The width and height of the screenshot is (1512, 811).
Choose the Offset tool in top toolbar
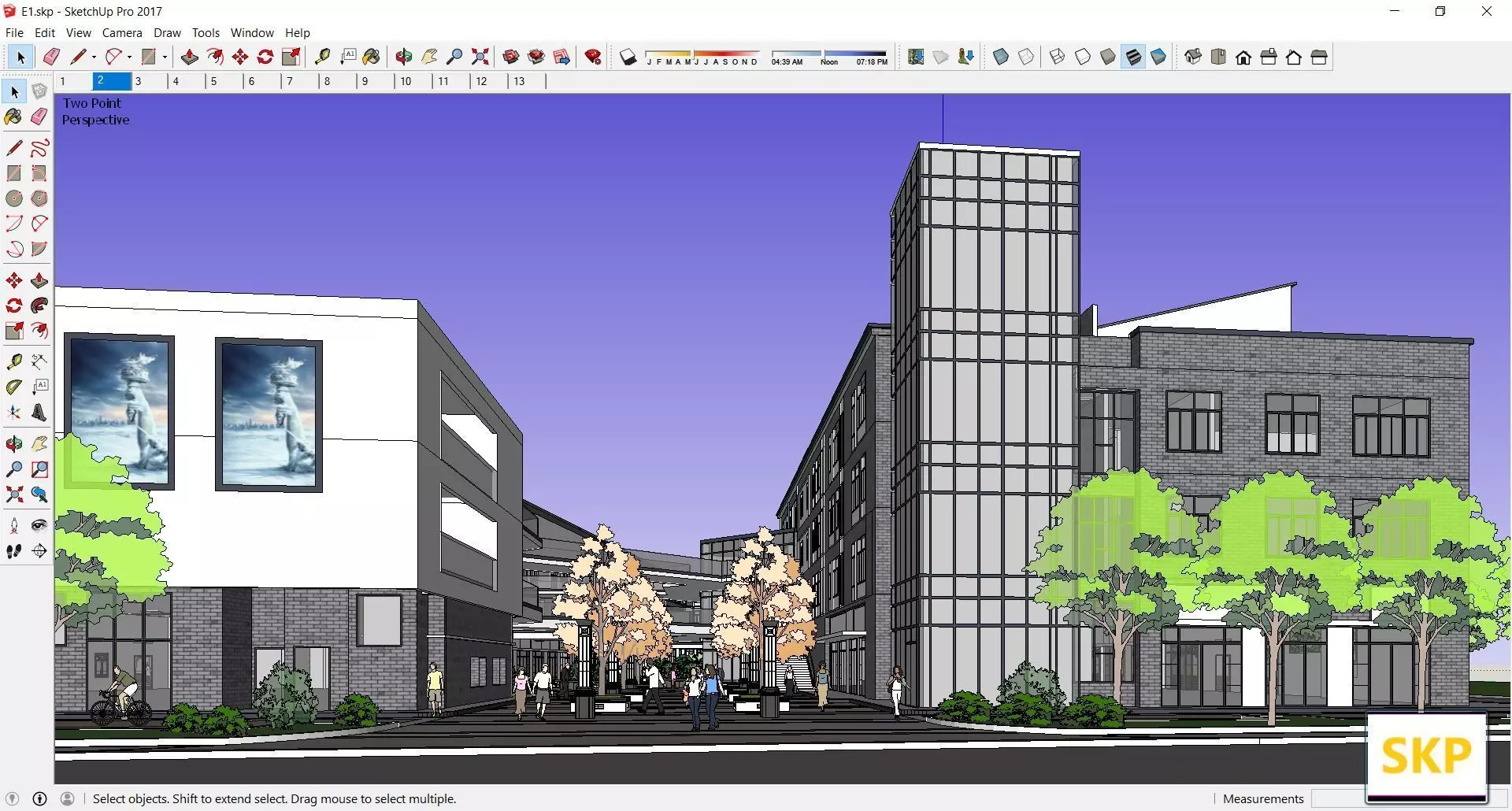(214, 57)
